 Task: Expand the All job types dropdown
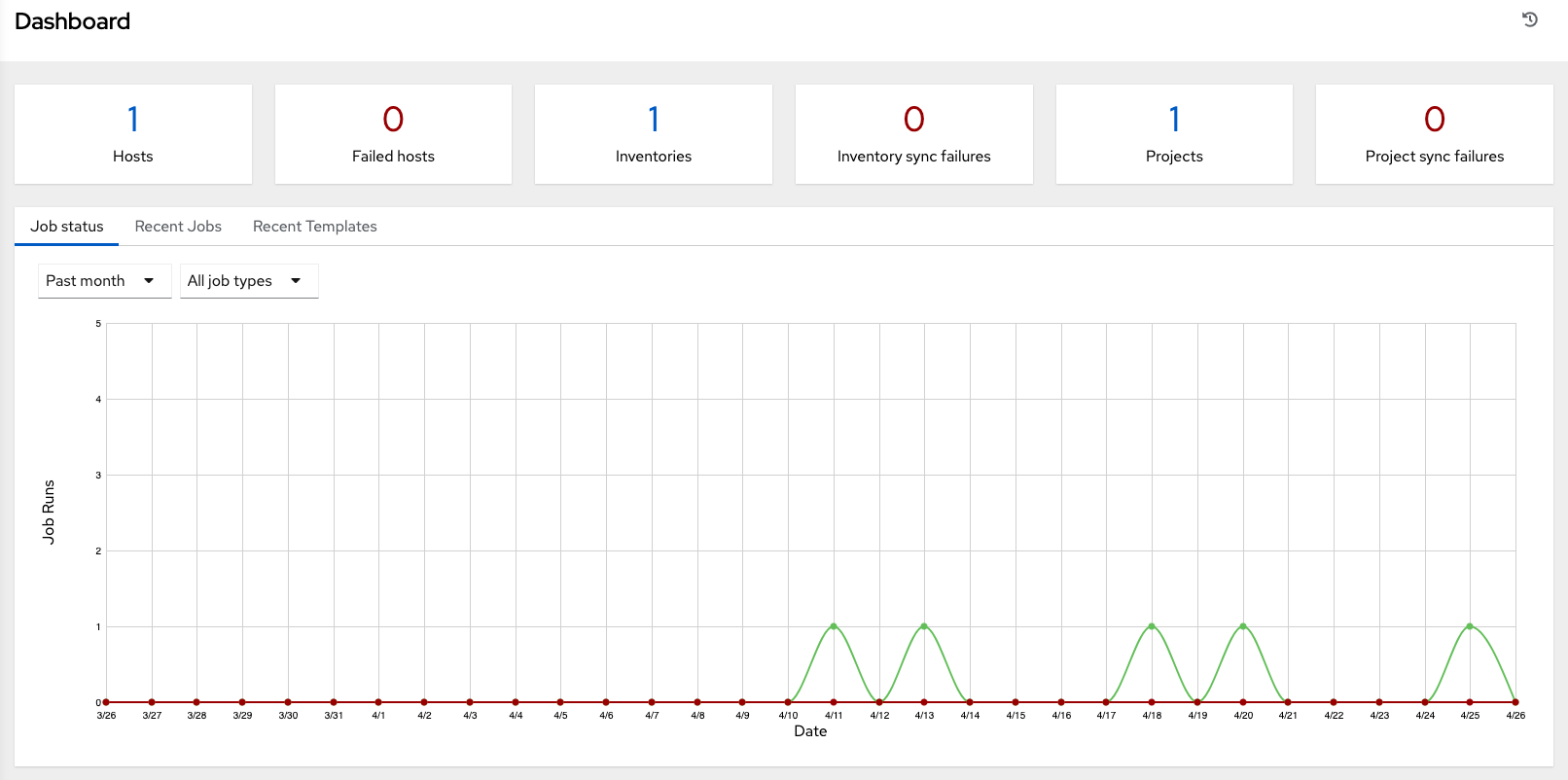[248, 281]
